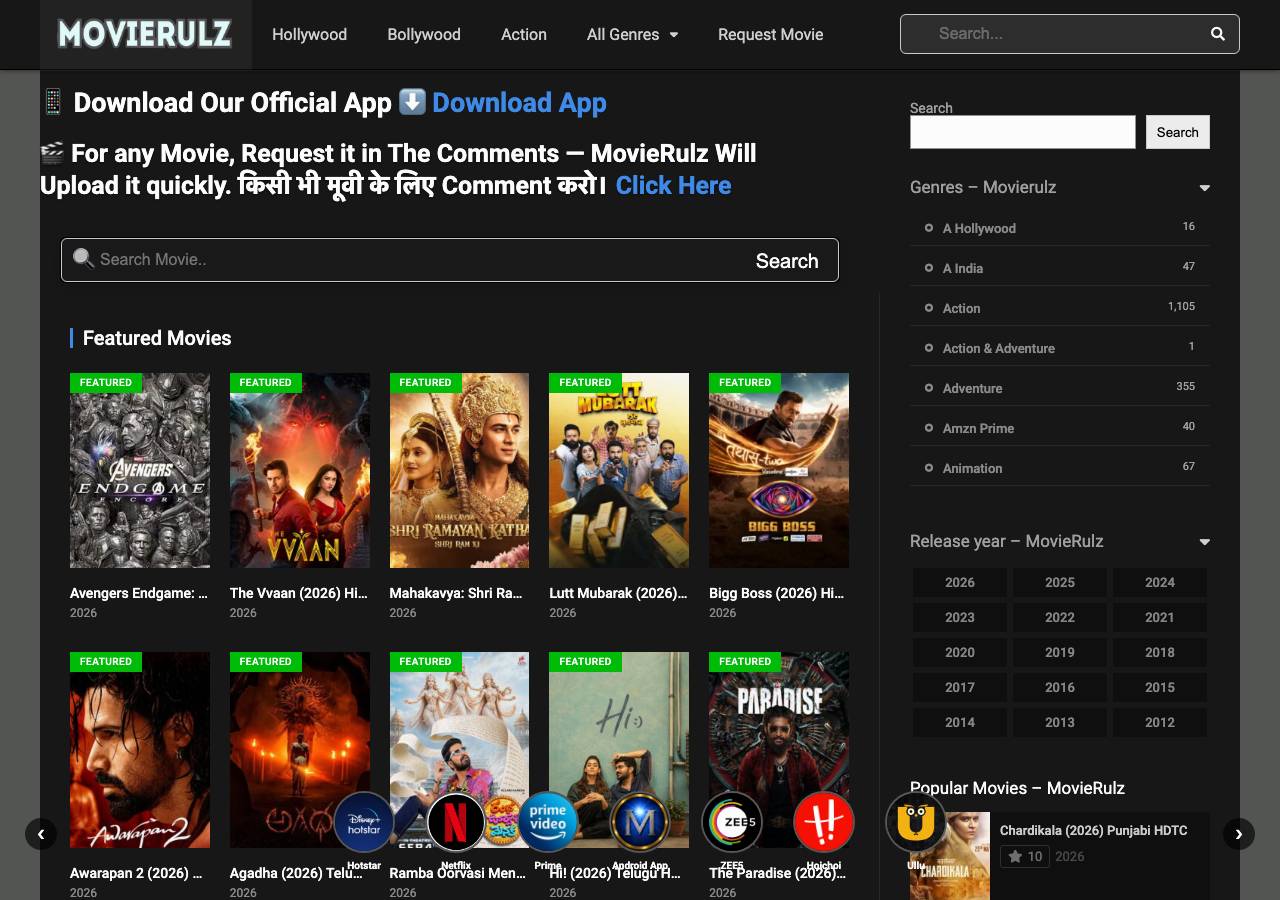Filter by release year 2014
The width and height of the screenshot is (1280, 900).
(x=960, y=722)
